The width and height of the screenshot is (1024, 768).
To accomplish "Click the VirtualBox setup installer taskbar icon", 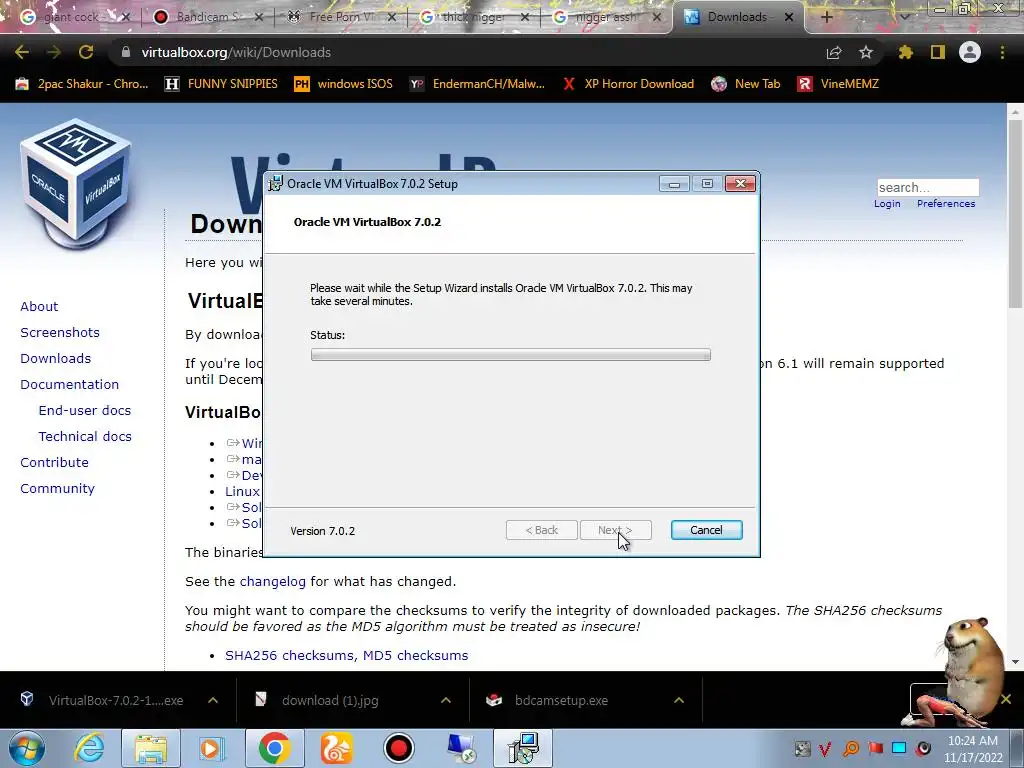I will click(522, 748).
